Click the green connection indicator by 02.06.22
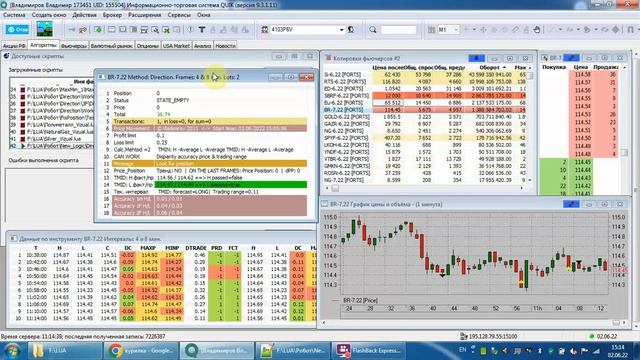The image size is (640, 360). pos(591,336)
